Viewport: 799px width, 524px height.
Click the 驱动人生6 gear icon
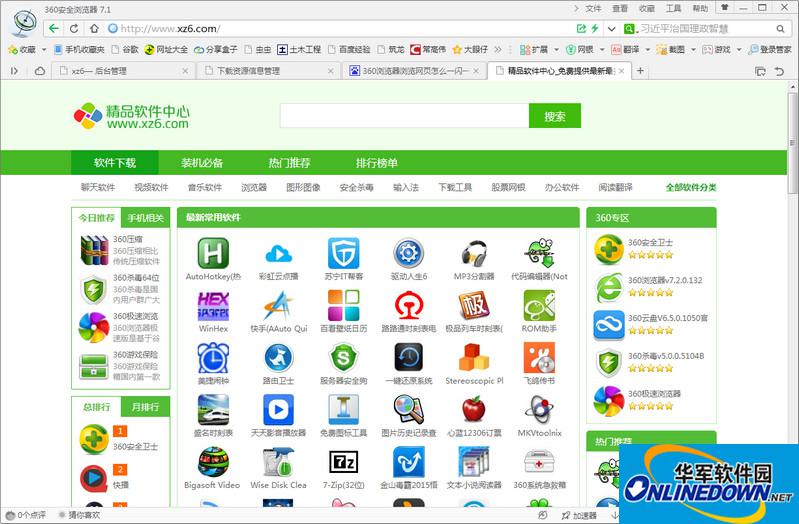[408, 253]
